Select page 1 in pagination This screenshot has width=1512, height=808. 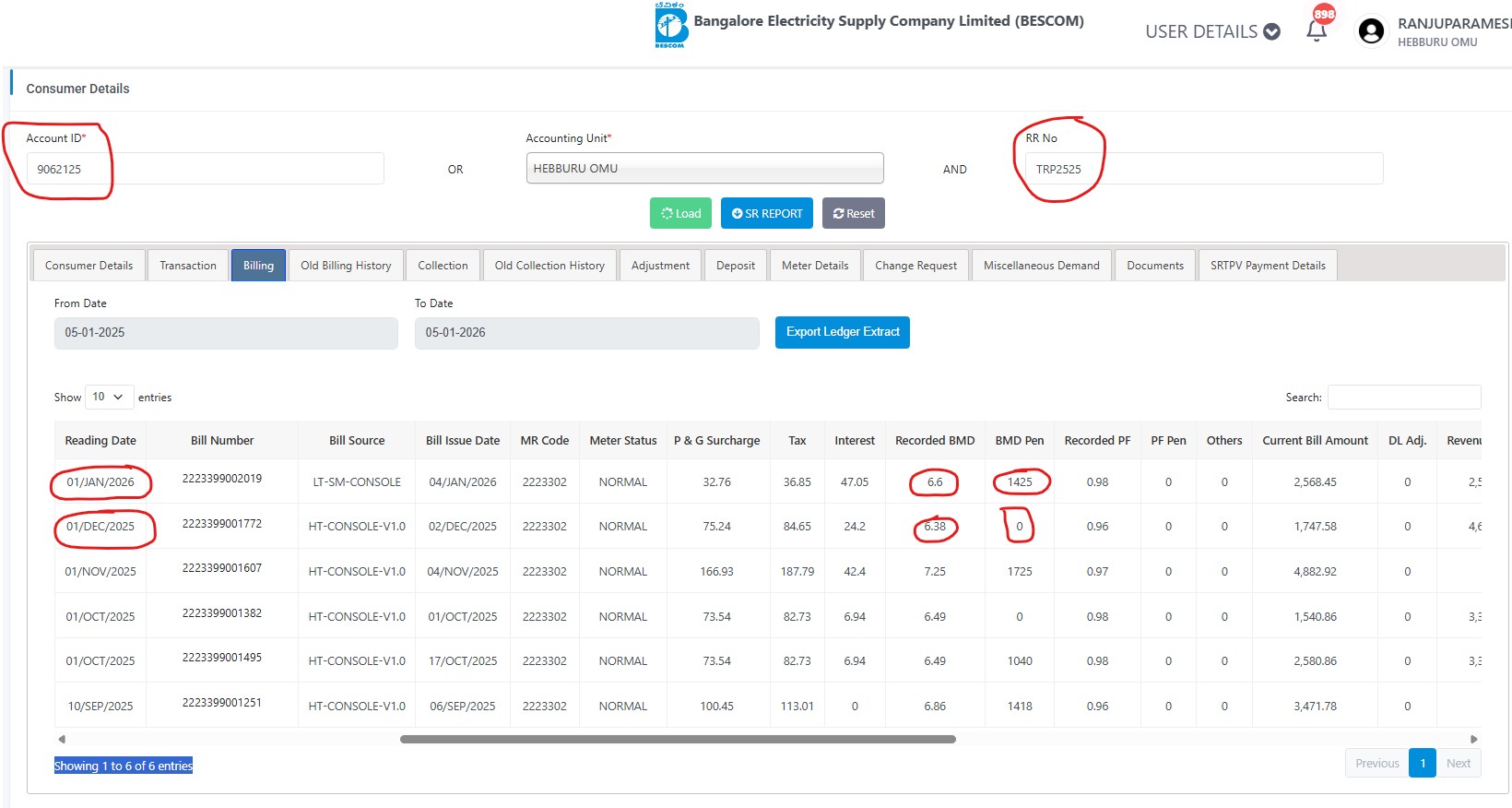pyautogui.click(x=1423, y=763)
